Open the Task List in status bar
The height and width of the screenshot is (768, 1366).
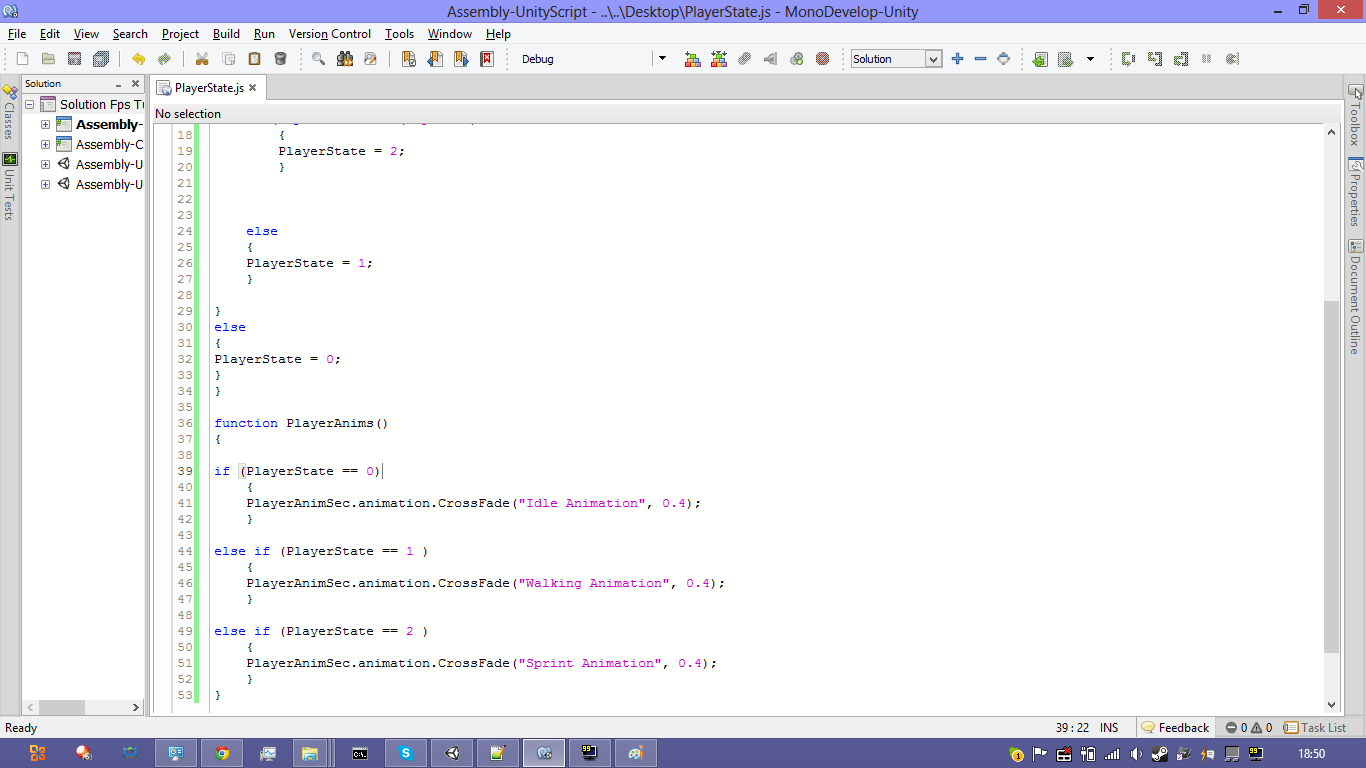pos(1315,728)
